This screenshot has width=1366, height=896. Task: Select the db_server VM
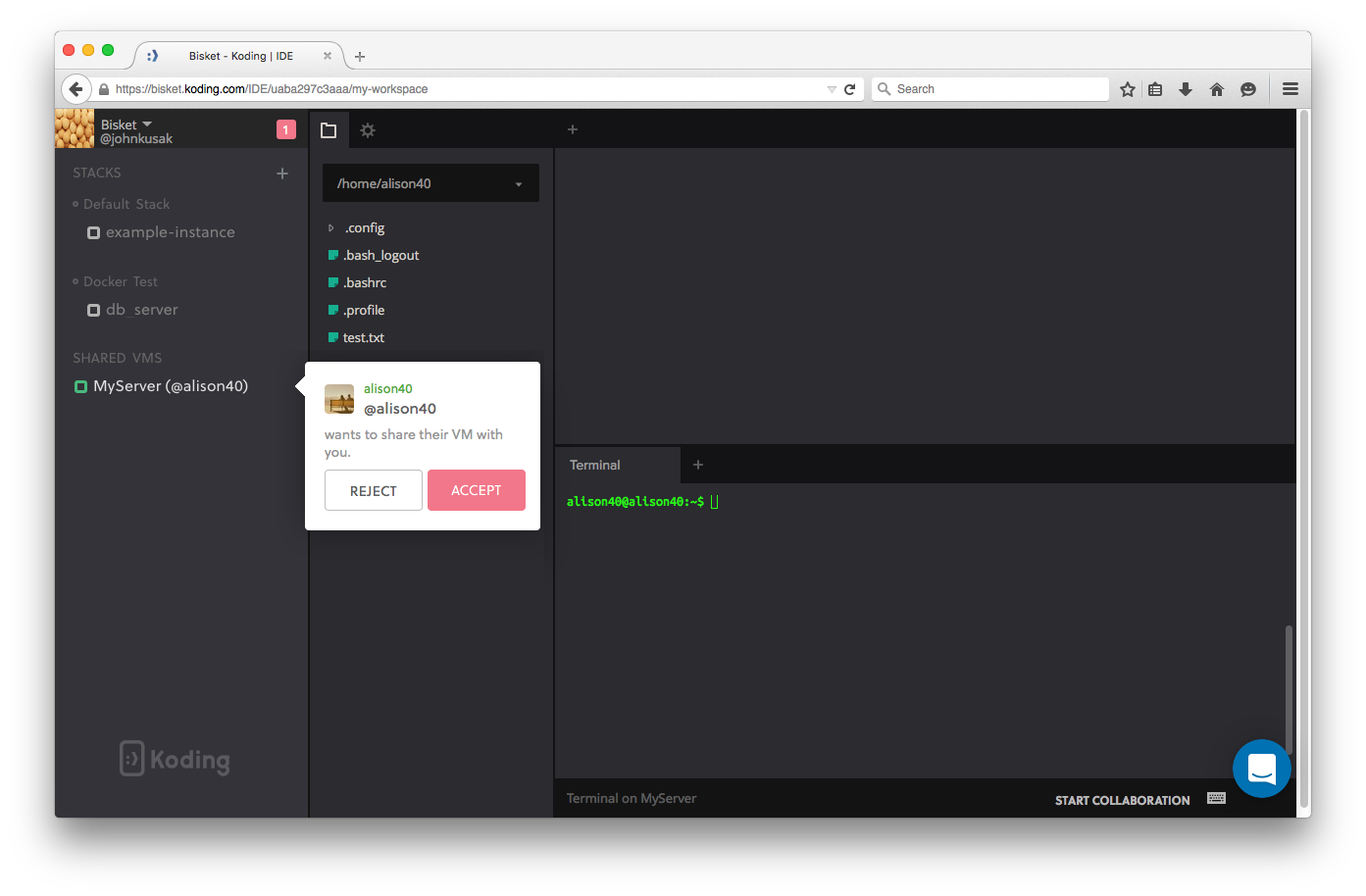(x=142, y=310)
